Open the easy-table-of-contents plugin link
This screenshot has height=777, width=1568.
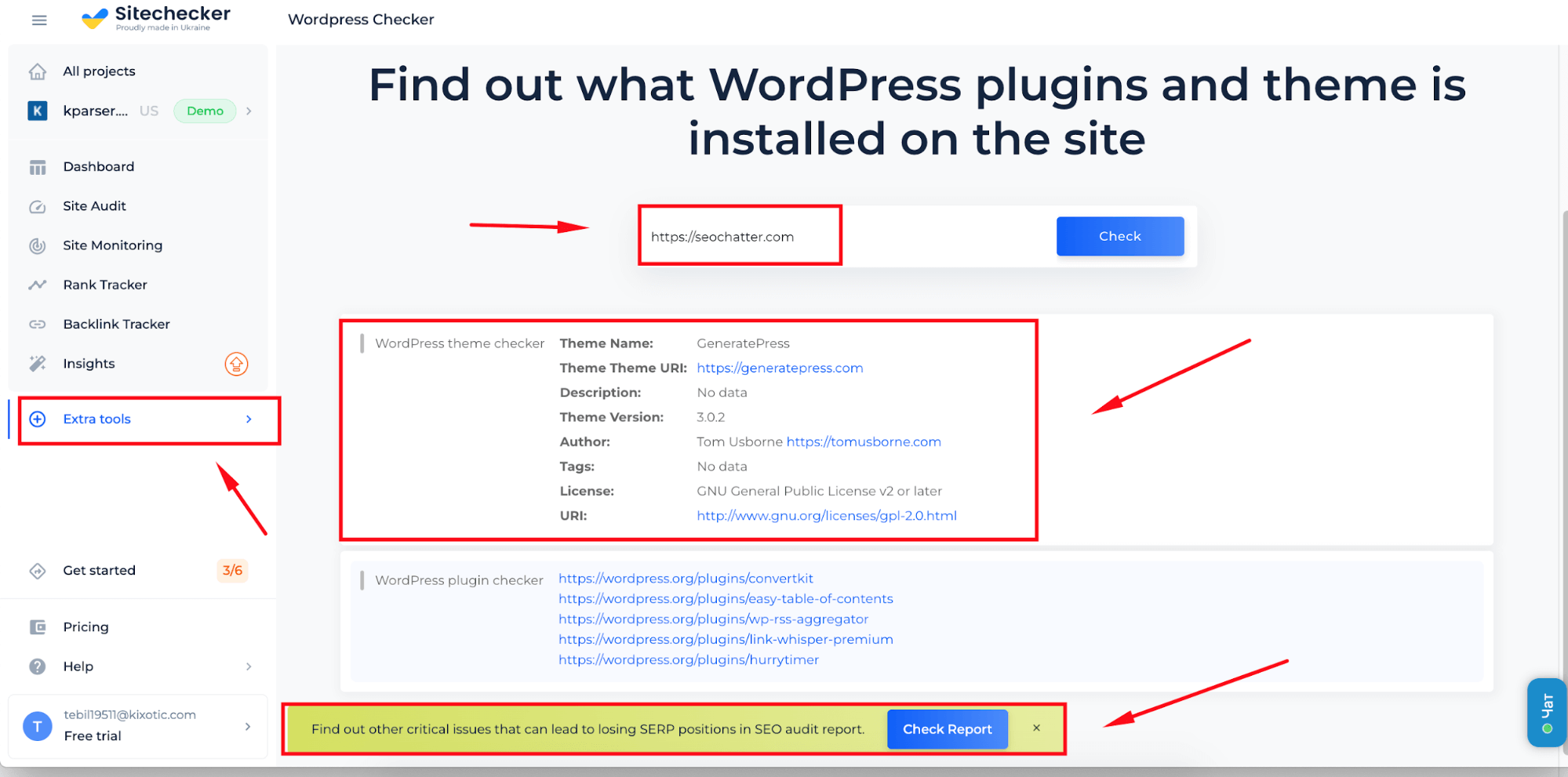[x=726, y=598]
